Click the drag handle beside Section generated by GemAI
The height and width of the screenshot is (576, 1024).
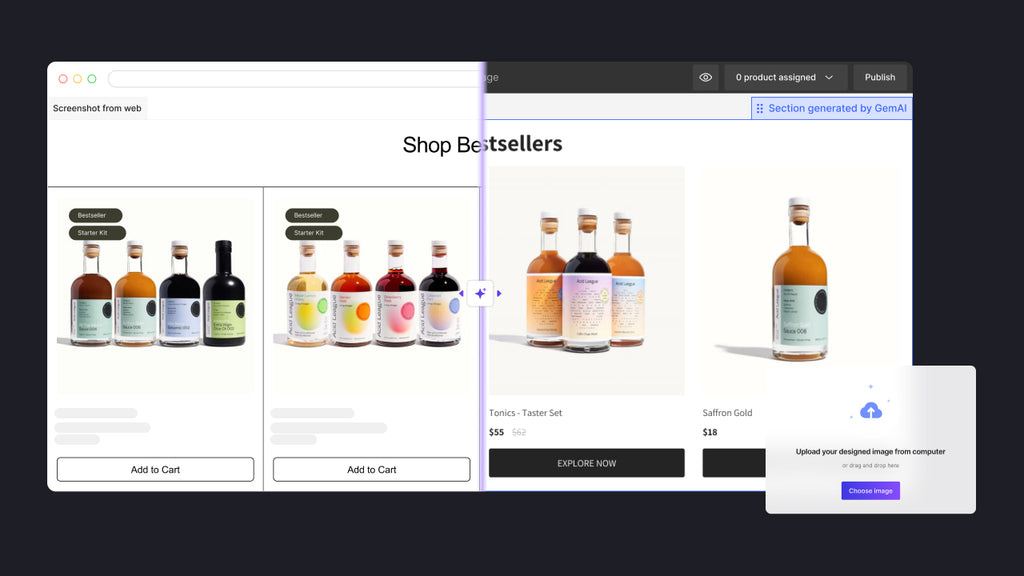click(x=760, y=108)
